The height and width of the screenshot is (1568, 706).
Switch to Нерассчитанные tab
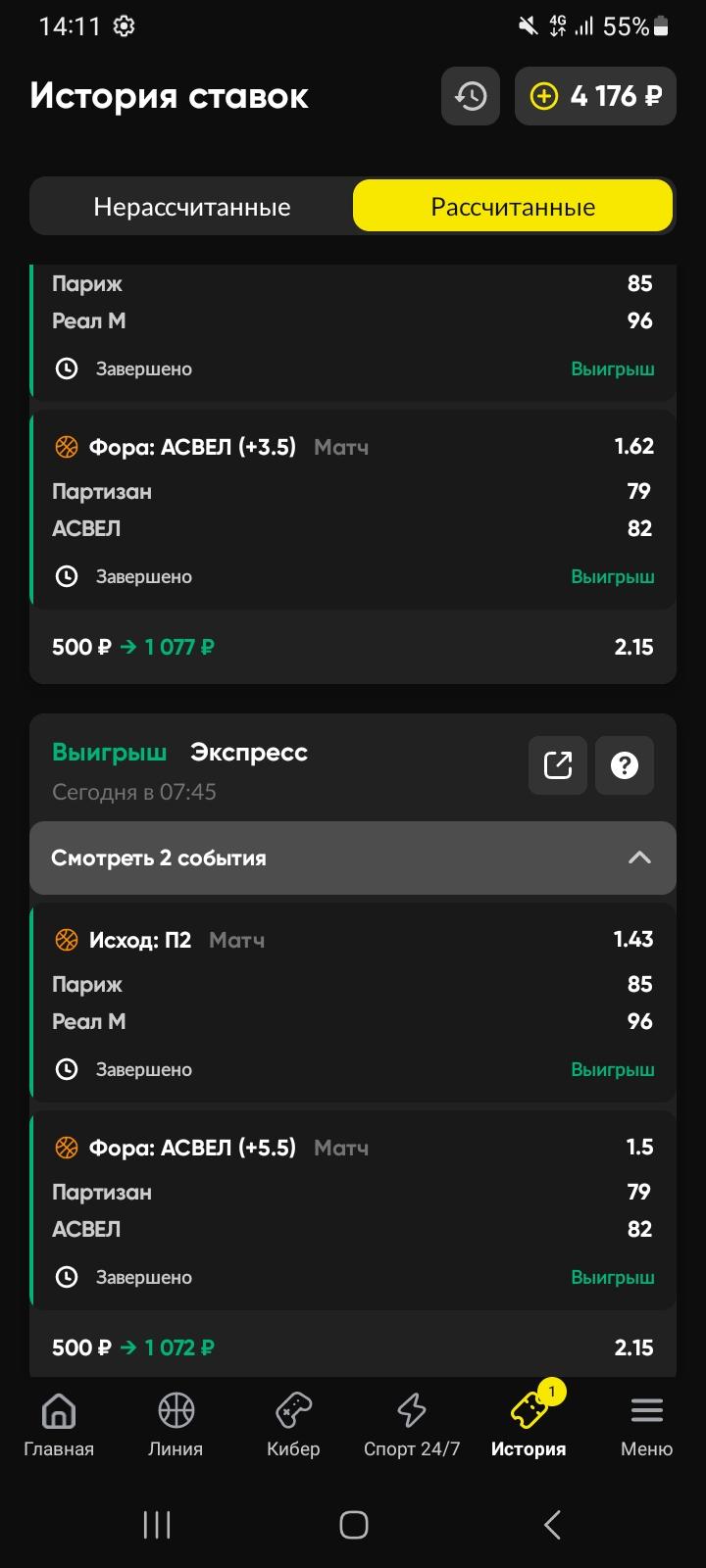click(x=192, y=207)
